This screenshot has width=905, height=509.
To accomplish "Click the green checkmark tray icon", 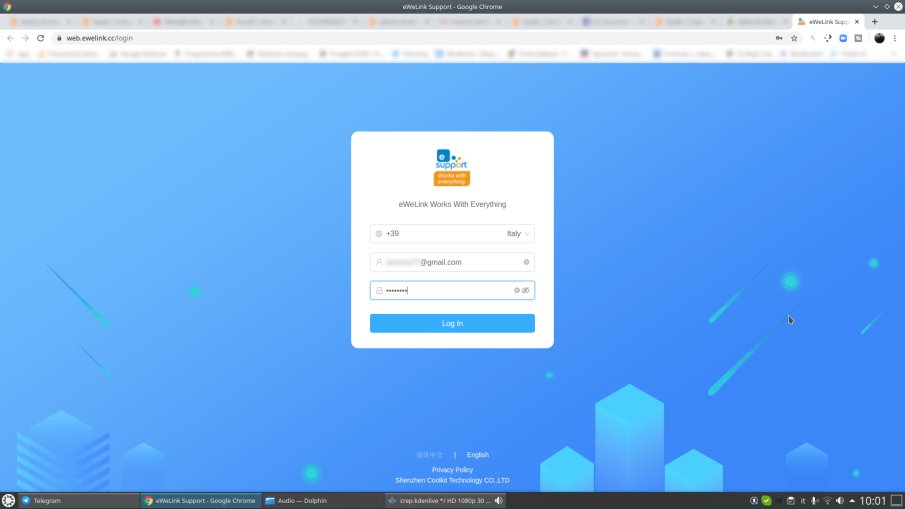I will point(766,500).
